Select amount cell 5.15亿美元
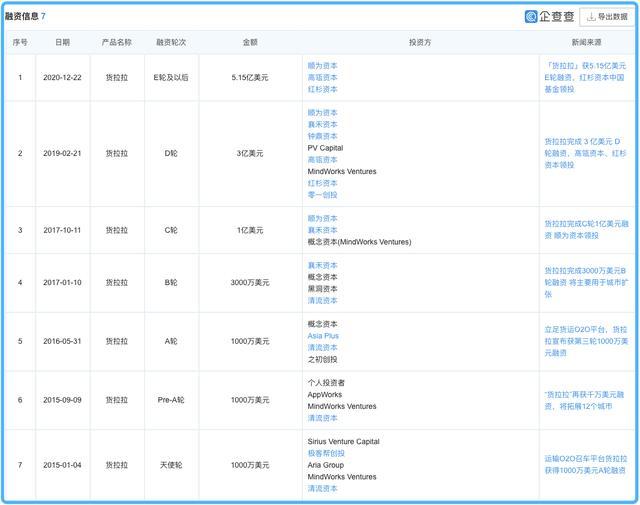Viewport: 640px width, 505px height. [250, 78]
